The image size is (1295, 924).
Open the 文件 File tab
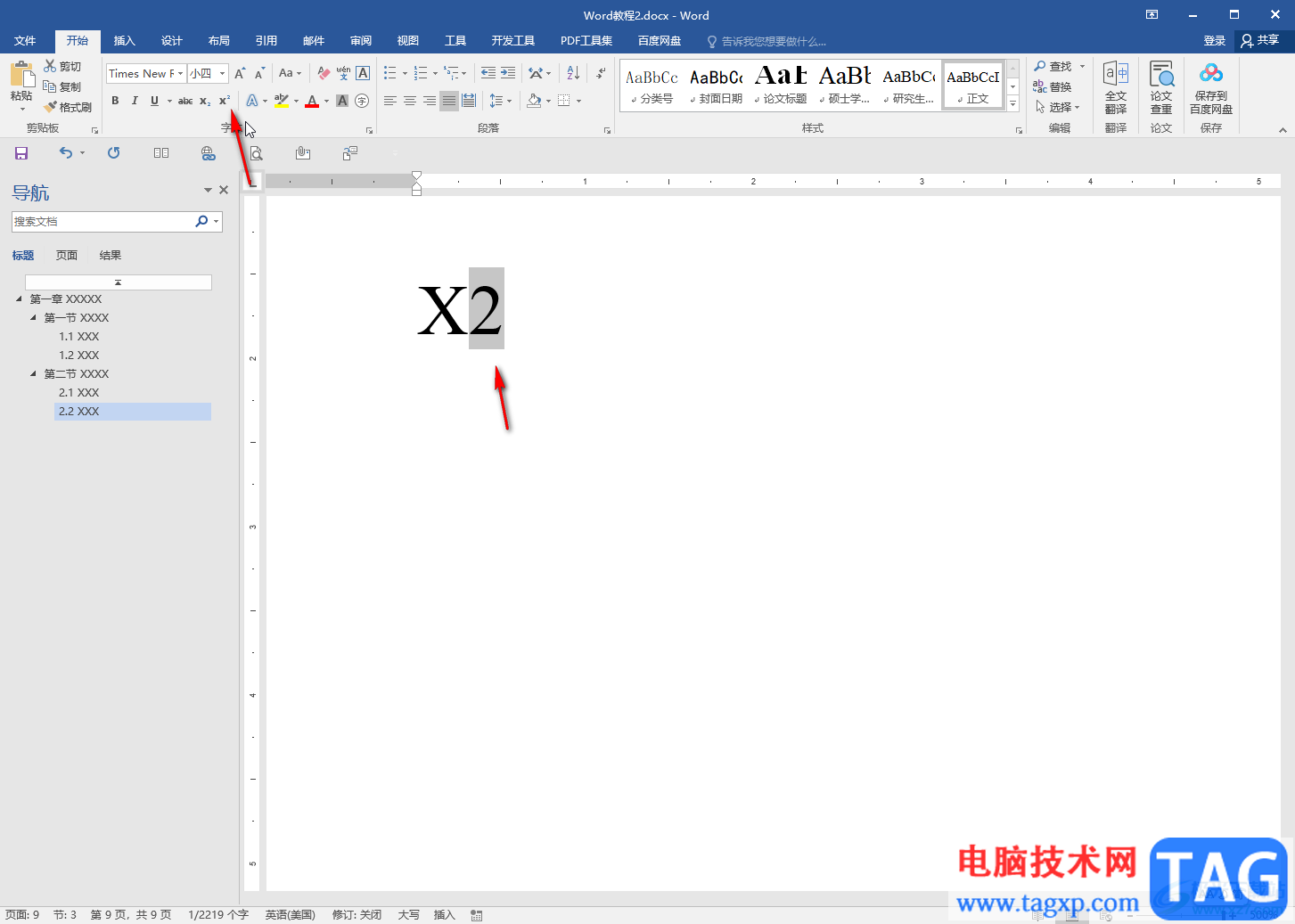[x=25, y=41]
